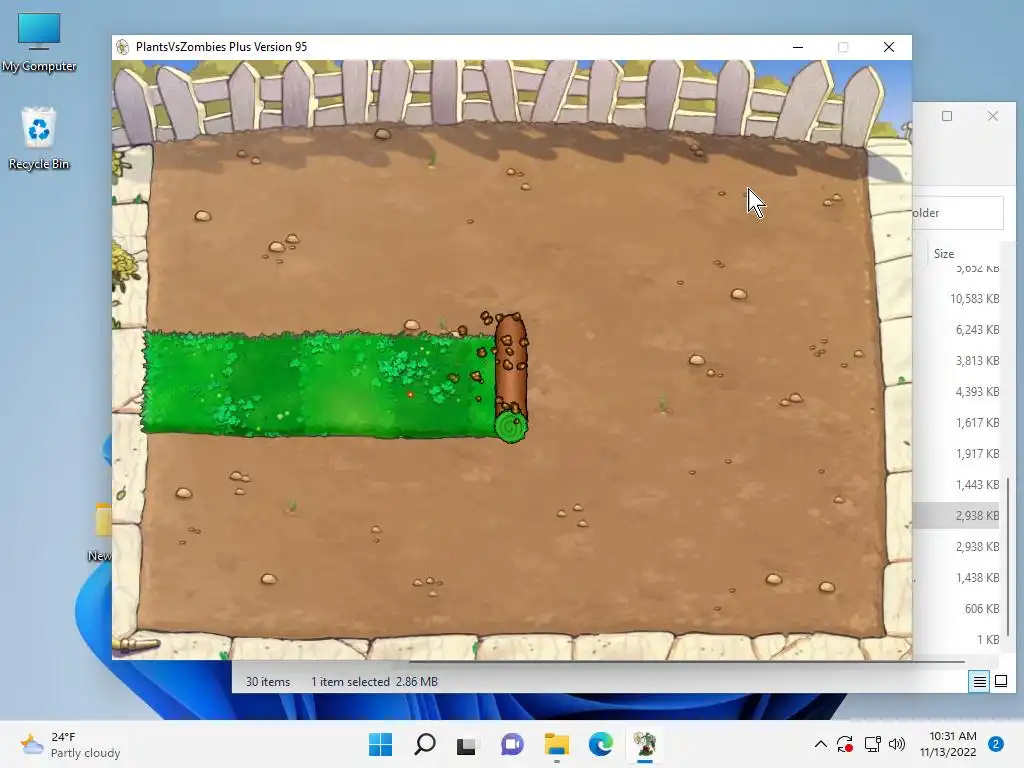This screenshot has height=768, width=1024.
Task: Click the File Explorer search field
Action: (x=957, y=213)
